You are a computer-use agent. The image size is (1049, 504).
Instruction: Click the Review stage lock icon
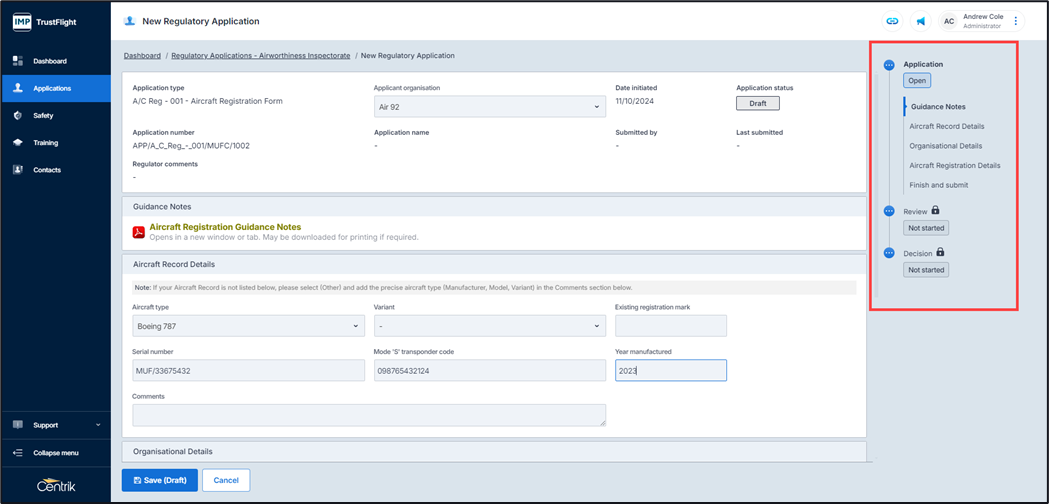point(936,211)
